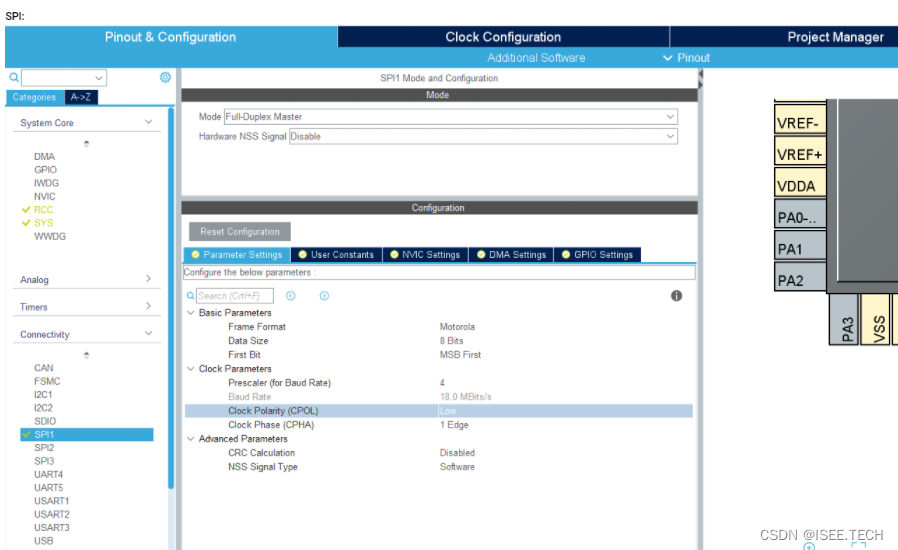The image size is (898, 550).
Task: Expand the Analog category
Action: pyautogui.click(x=148, y=279)
